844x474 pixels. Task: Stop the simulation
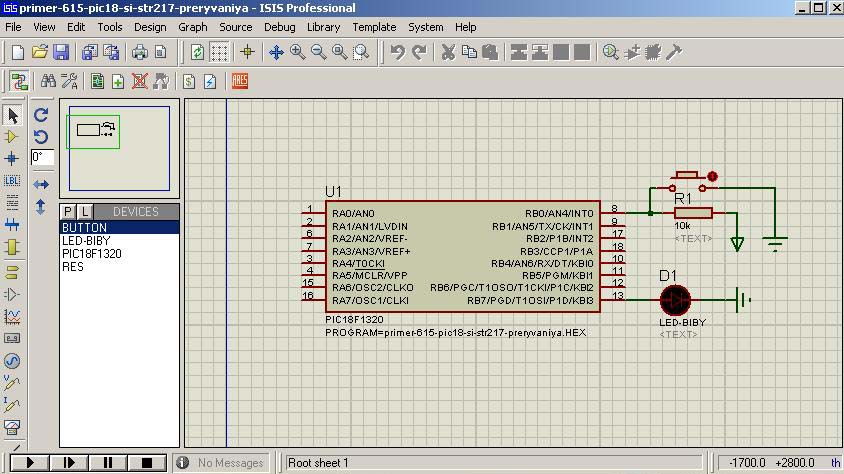tap(146, 463)
